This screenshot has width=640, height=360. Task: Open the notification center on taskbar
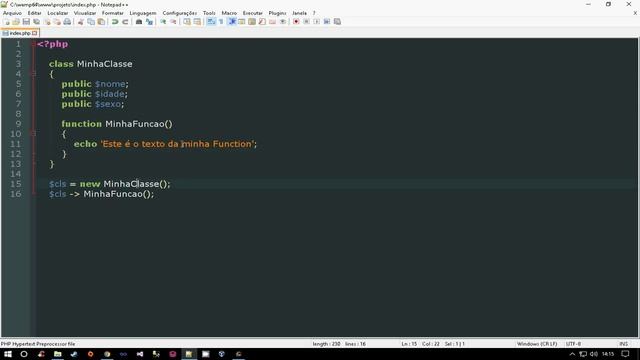[625, 354]
